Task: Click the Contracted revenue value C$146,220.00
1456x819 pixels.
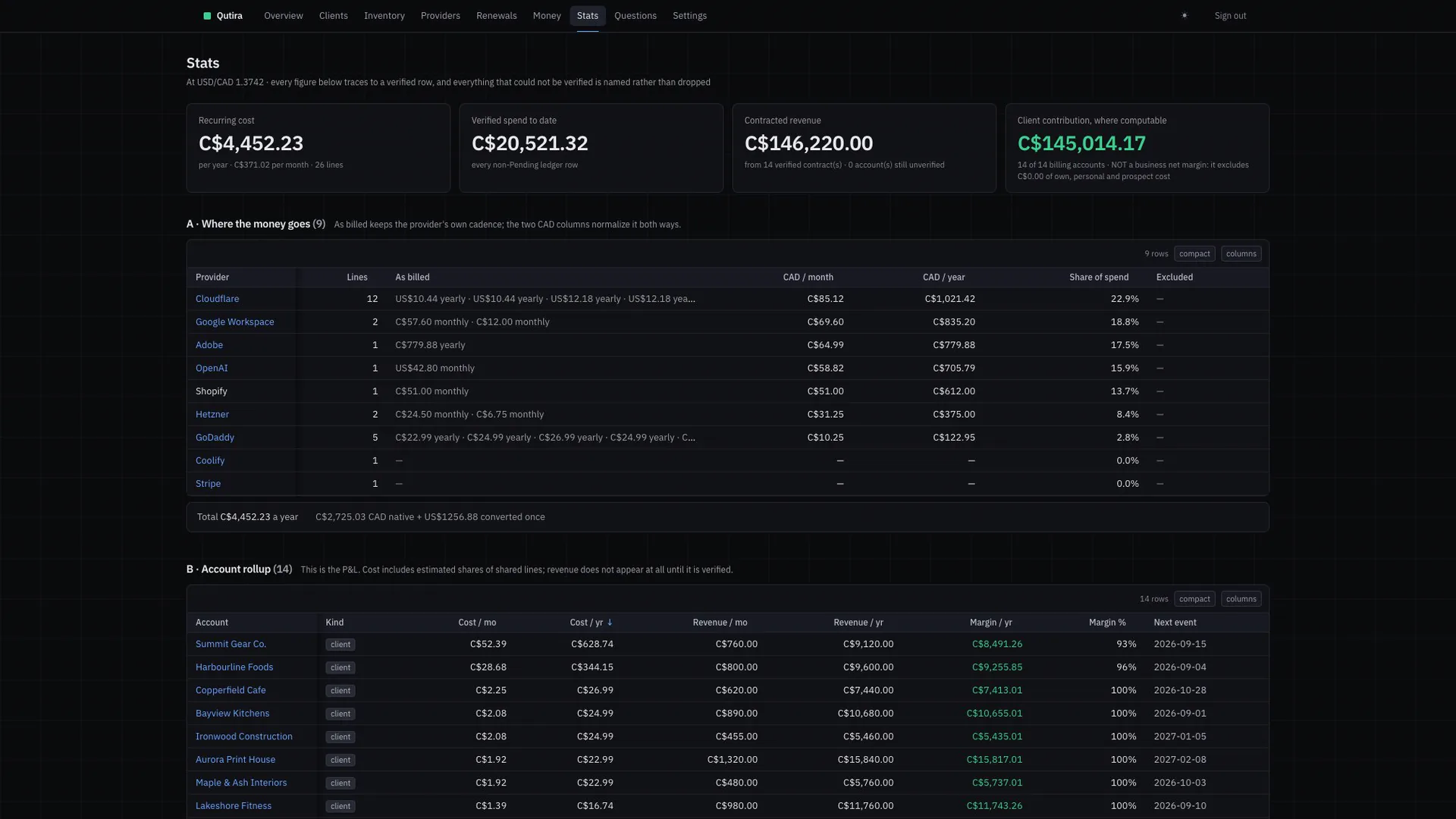Action: click(x=808, y=143)
